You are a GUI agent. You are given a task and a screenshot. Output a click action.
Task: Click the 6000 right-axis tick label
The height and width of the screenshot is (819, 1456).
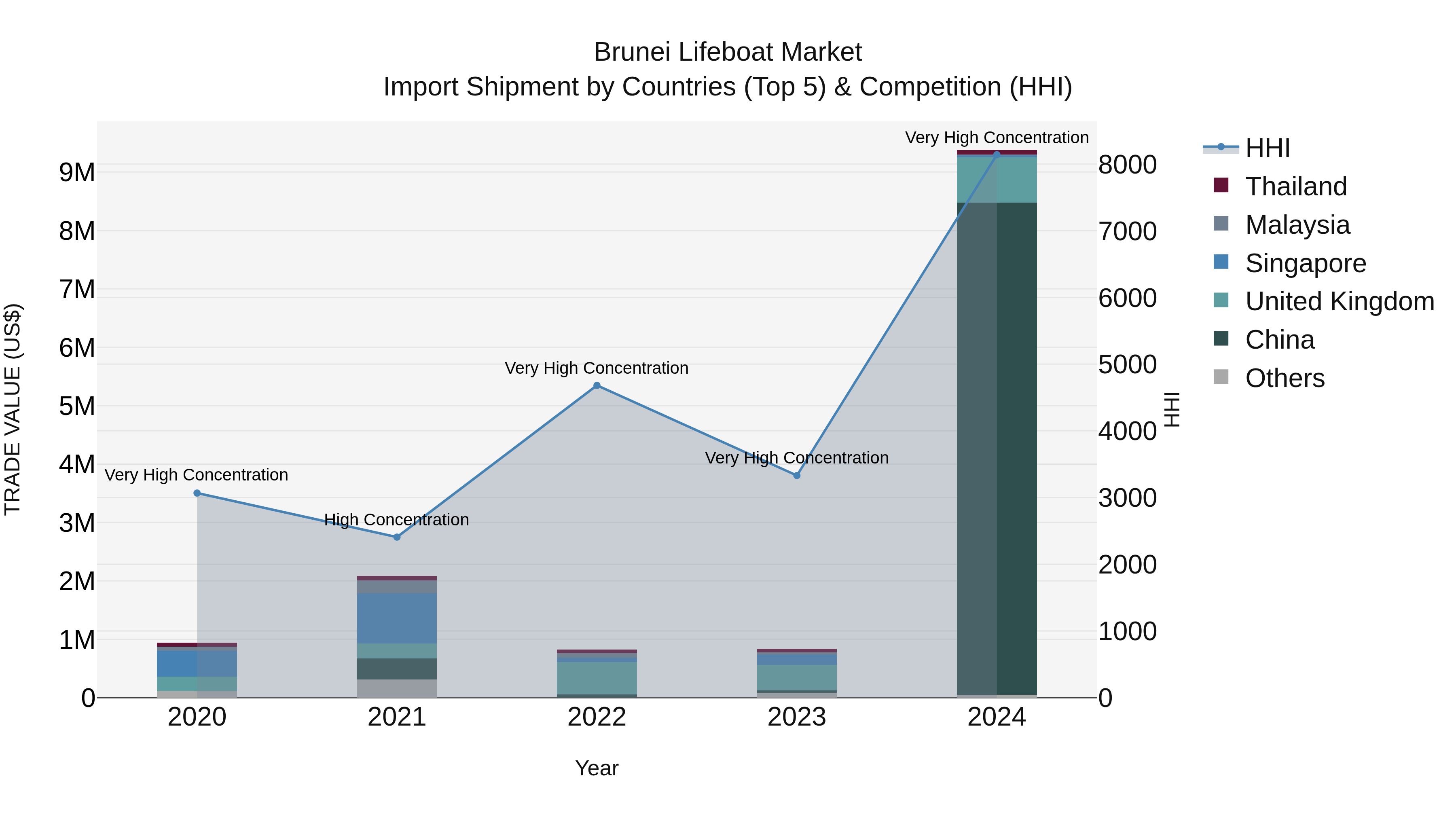1128,298
